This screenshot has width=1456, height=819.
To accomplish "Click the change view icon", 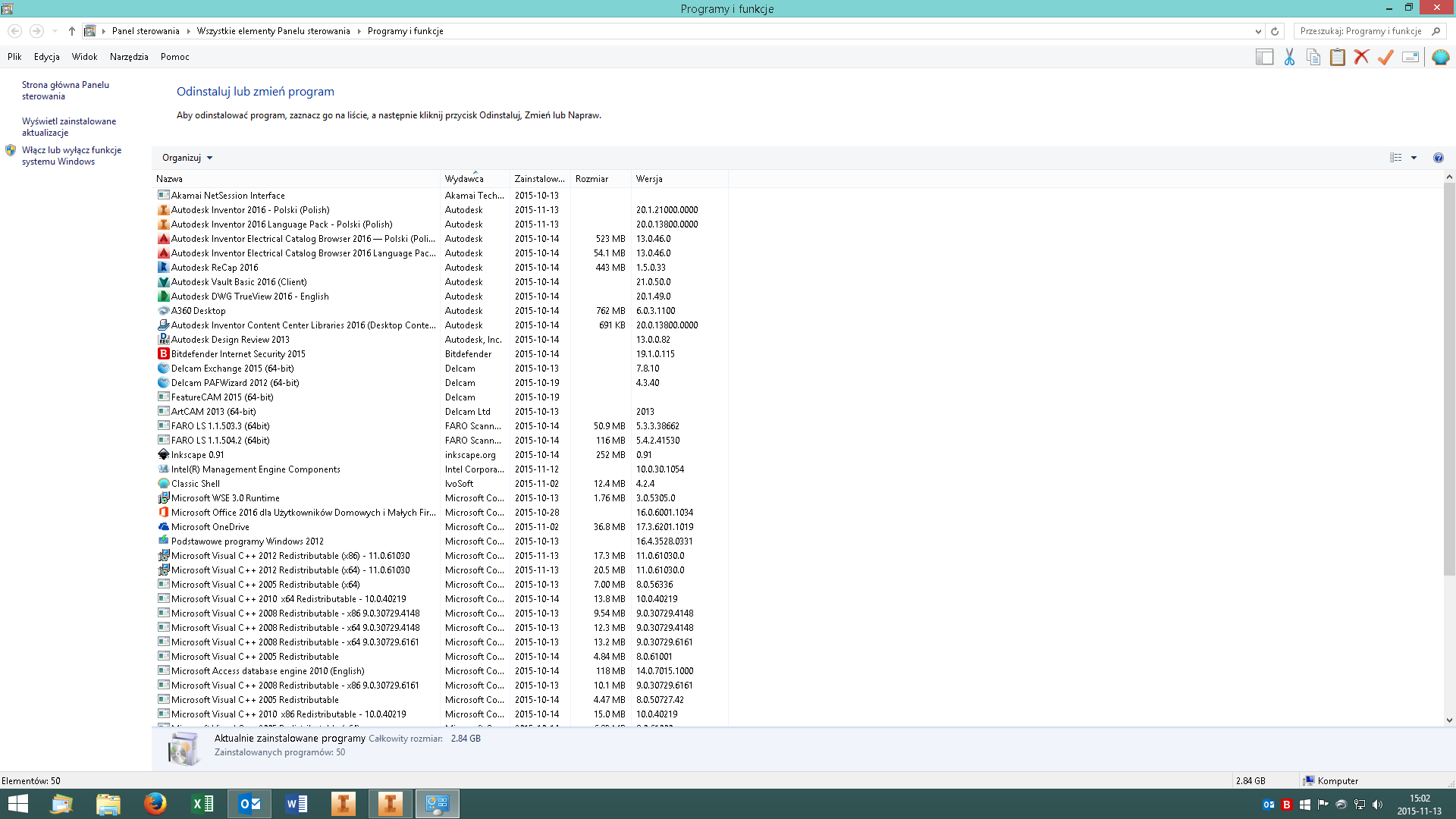I will [1395, 158].
